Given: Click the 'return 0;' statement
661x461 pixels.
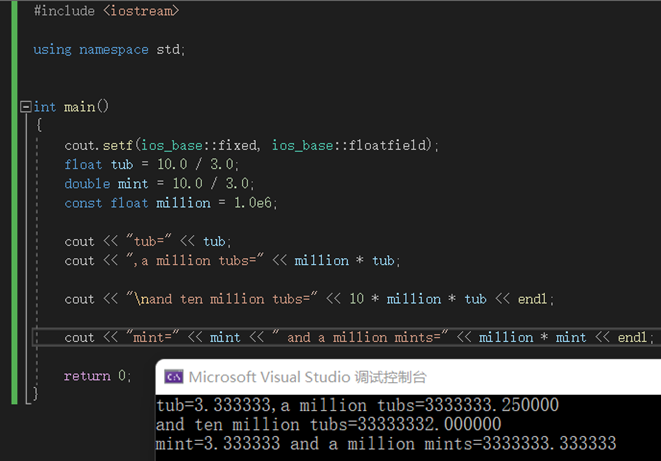Looking at the screenshot, I should (97, 376).
